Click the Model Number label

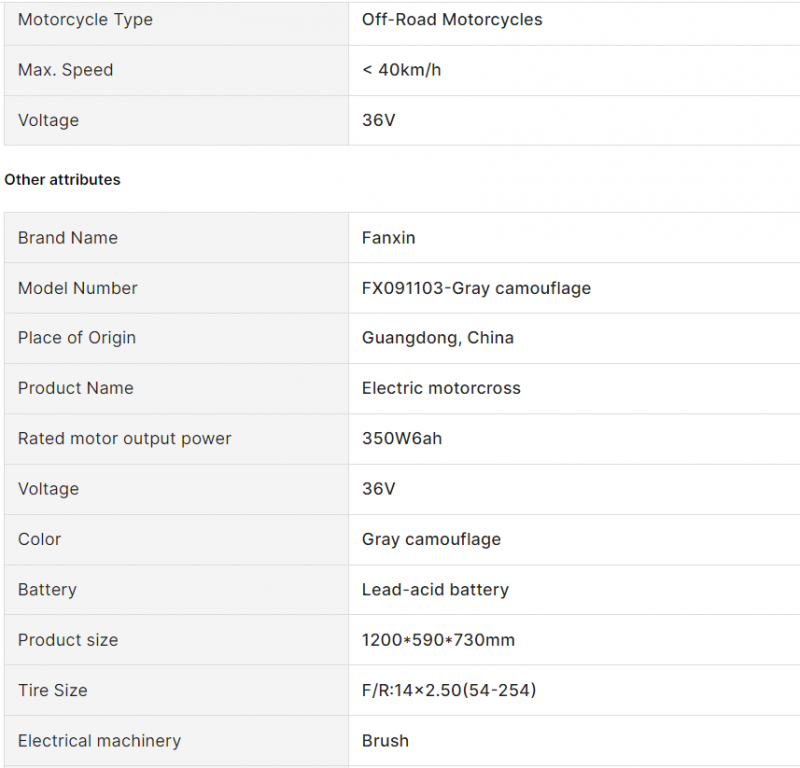point(78,288)
